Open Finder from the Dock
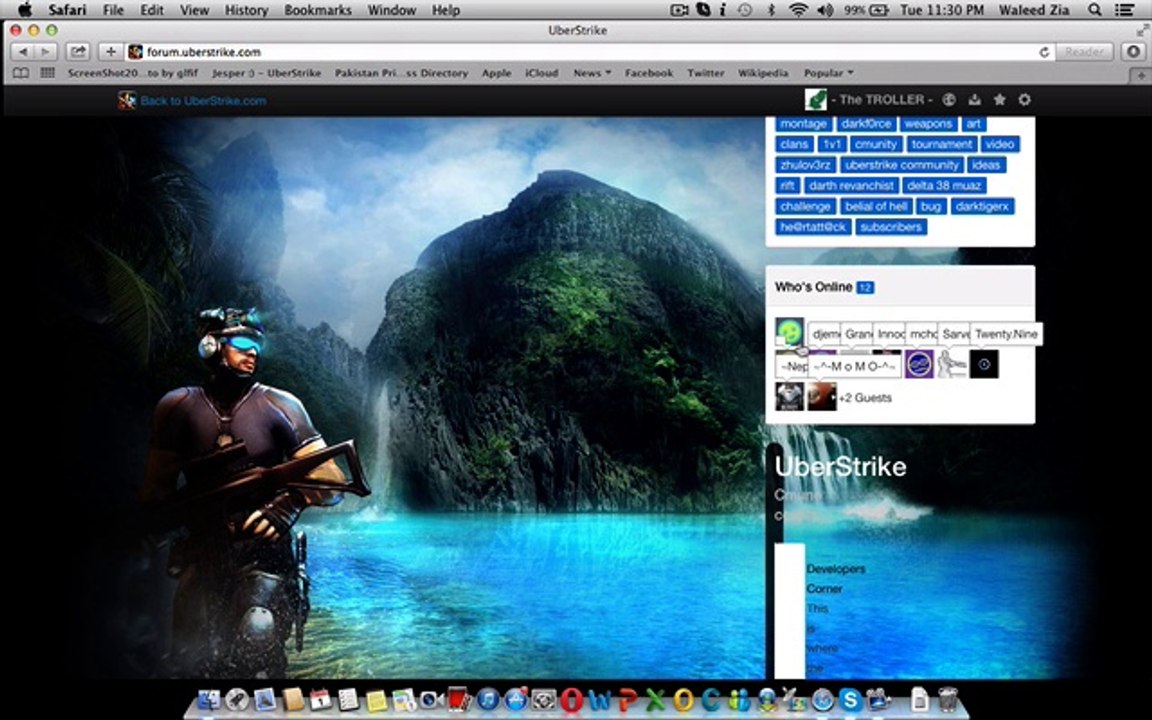The image size is (1152, 720). click(209, 699)
